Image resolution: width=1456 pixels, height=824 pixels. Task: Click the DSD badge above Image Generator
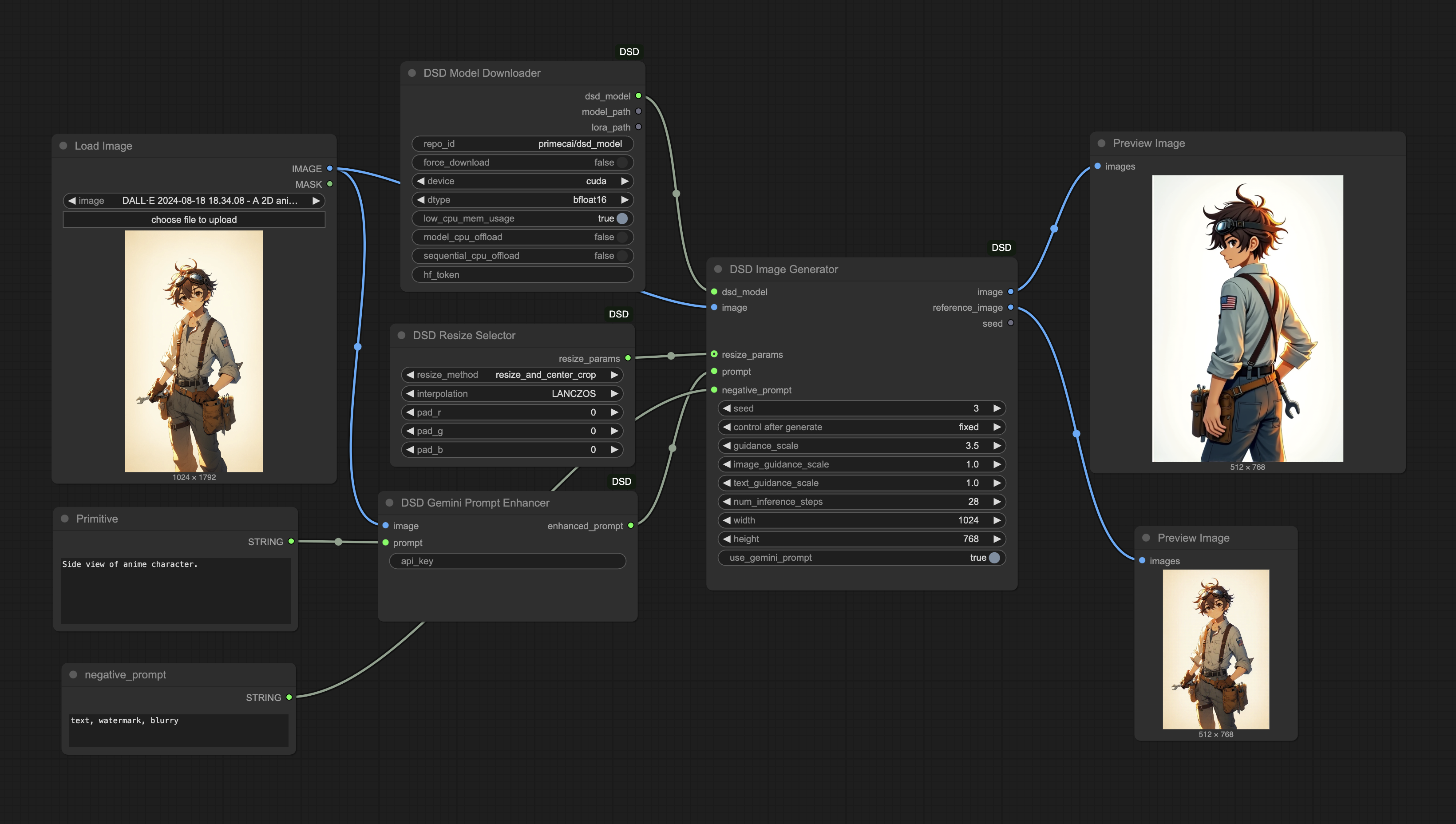(1001, 247)
